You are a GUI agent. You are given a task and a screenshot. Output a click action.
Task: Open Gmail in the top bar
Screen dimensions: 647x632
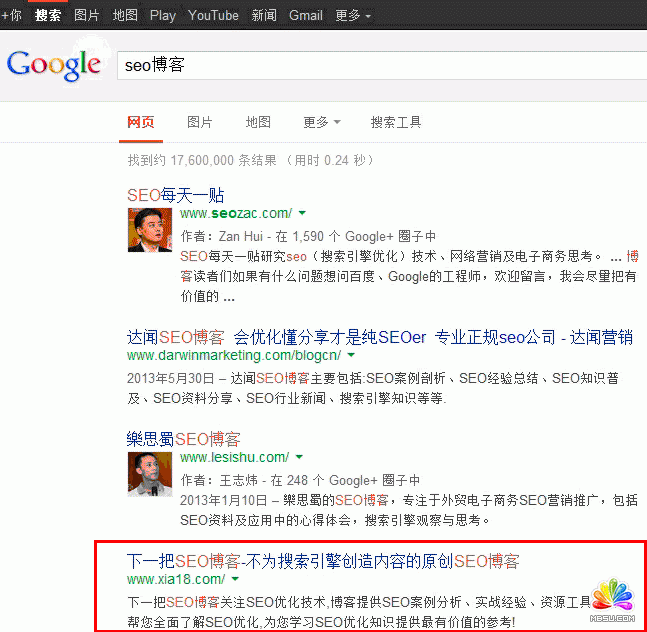click(x=306, y=16)
